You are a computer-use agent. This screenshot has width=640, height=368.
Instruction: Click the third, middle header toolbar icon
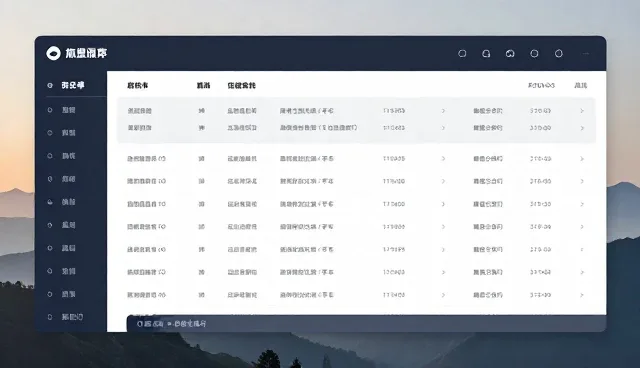click(x=510, y=53)
